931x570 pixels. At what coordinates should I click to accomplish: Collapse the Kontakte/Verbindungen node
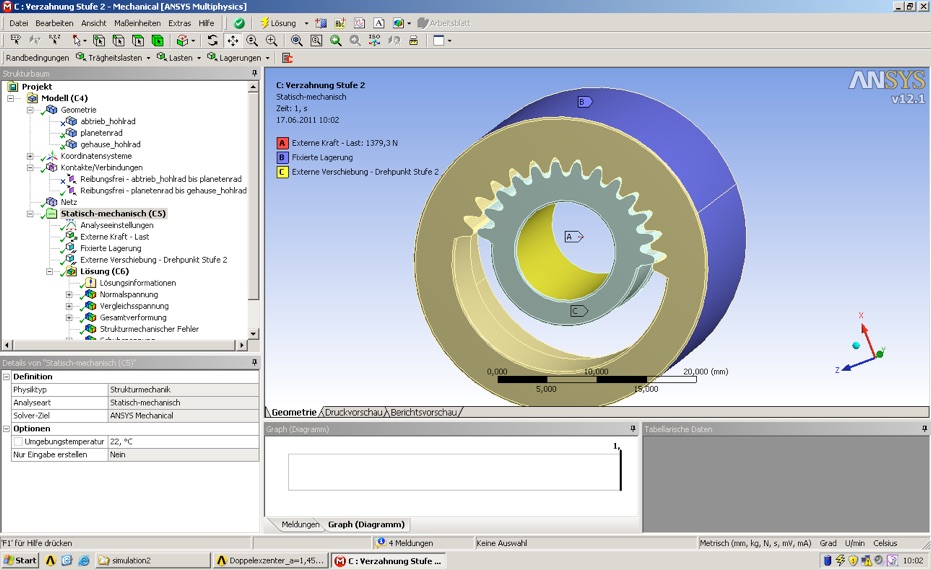(30, 167)
